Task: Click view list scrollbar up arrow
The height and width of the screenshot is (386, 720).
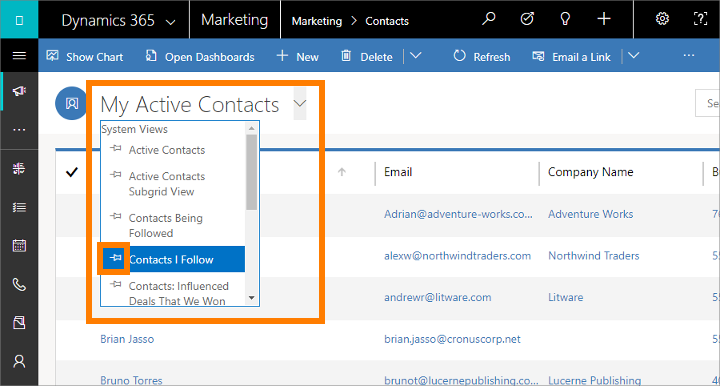Action: [x=251, y=128]
